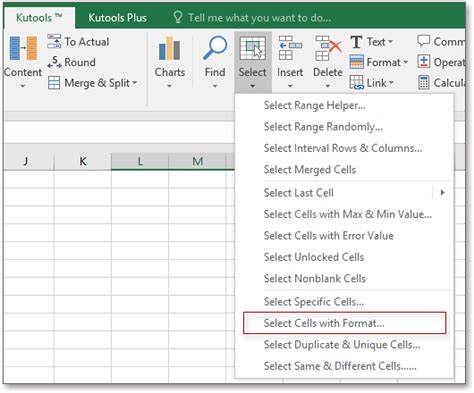Switch to the Kutools Plus tab

pyautogui.click(x=117, y=17)
